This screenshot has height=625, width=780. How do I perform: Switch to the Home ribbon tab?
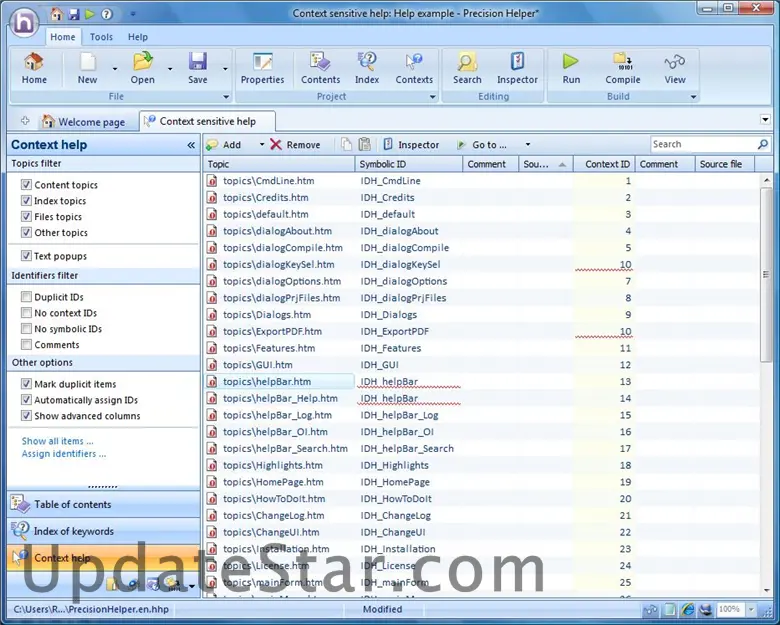tap(63, 37)
